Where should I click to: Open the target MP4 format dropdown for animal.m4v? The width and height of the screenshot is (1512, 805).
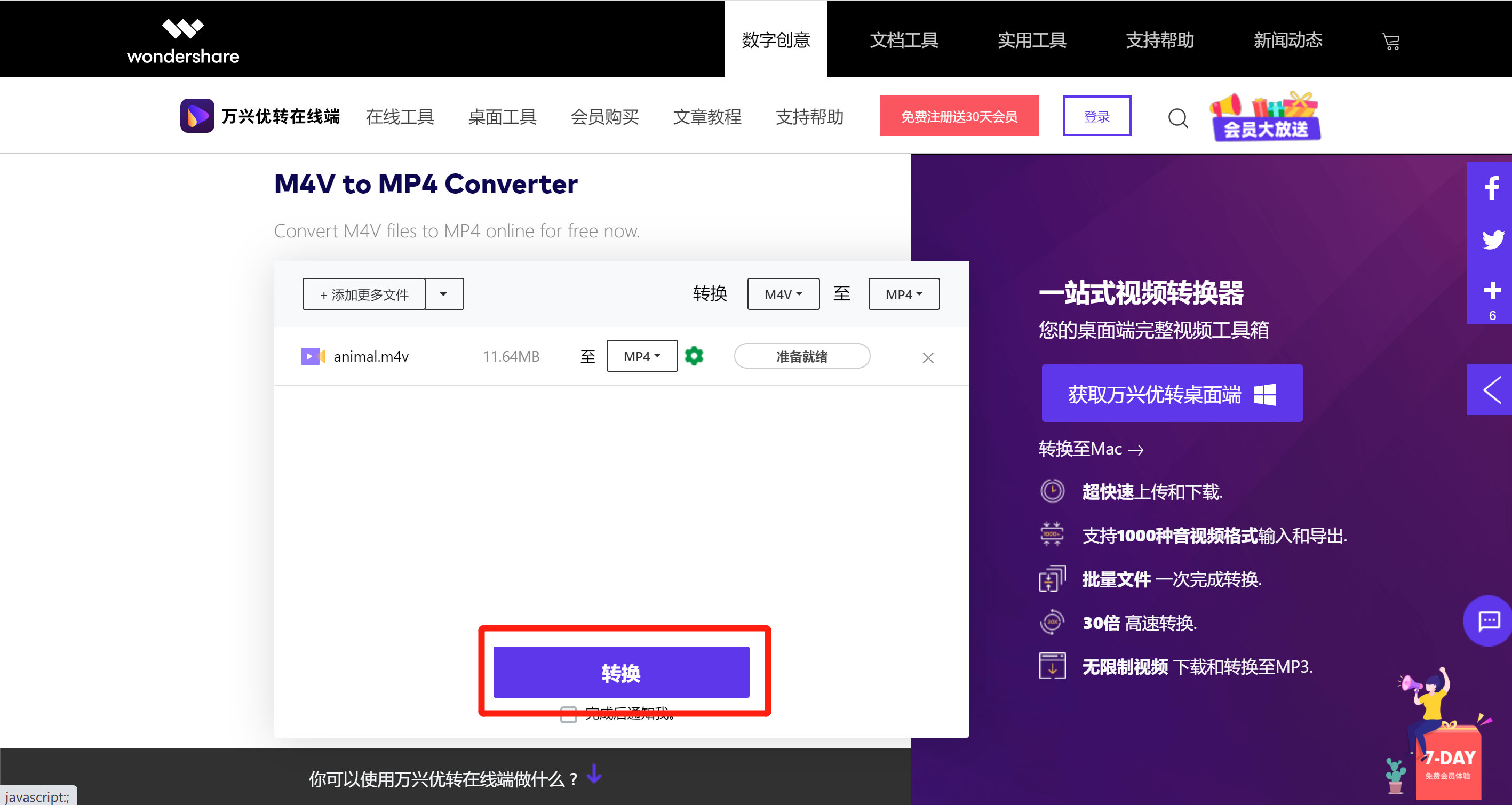click(641, 356)
